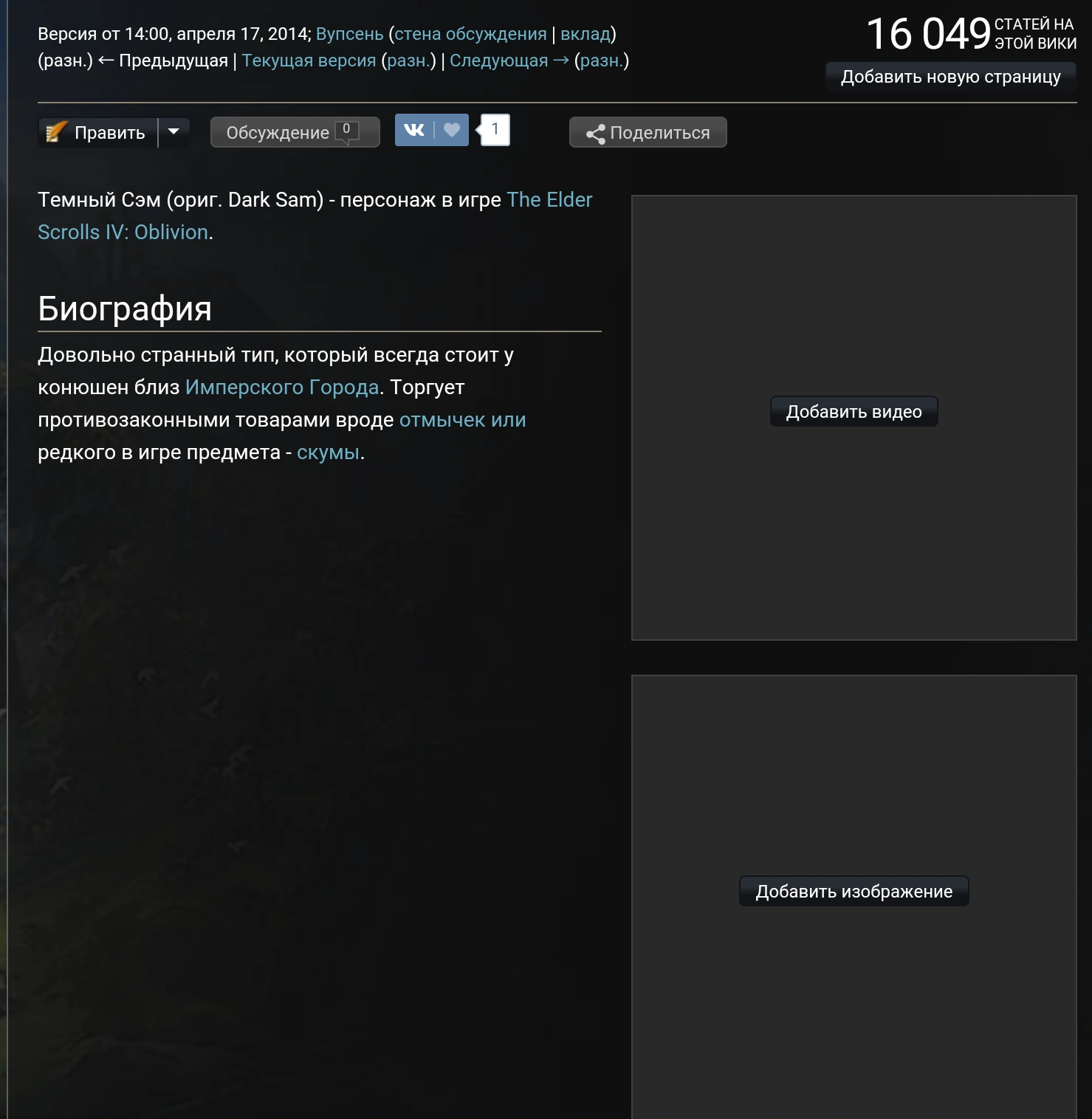
Task: Click the share icon in Поделиться button
Action: click(595, 134)
